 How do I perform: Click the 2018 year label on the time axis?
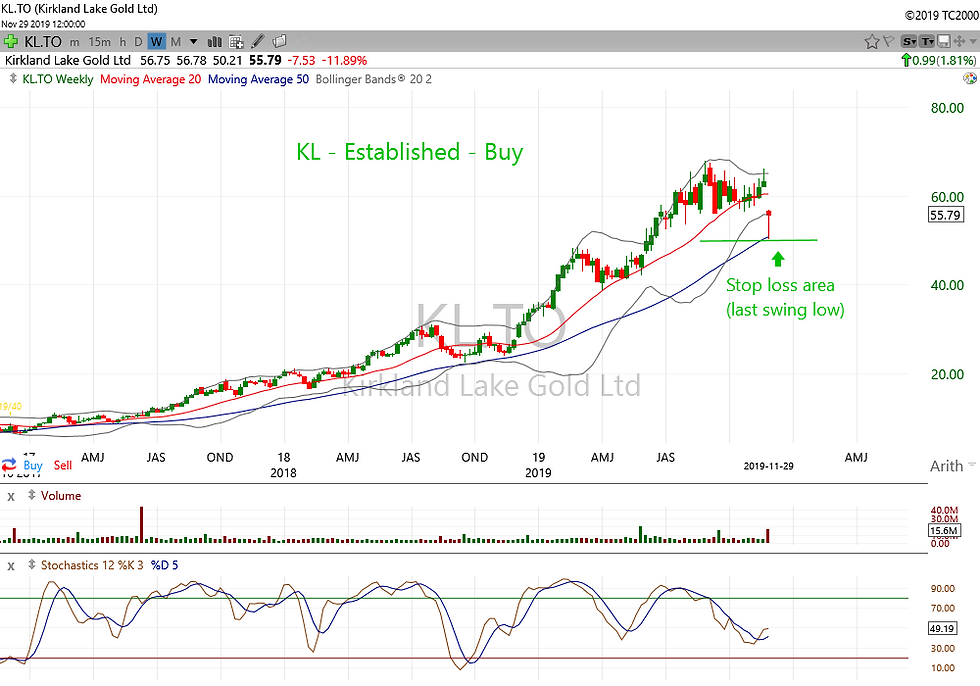pyautogui.click(x=283, y=473)
